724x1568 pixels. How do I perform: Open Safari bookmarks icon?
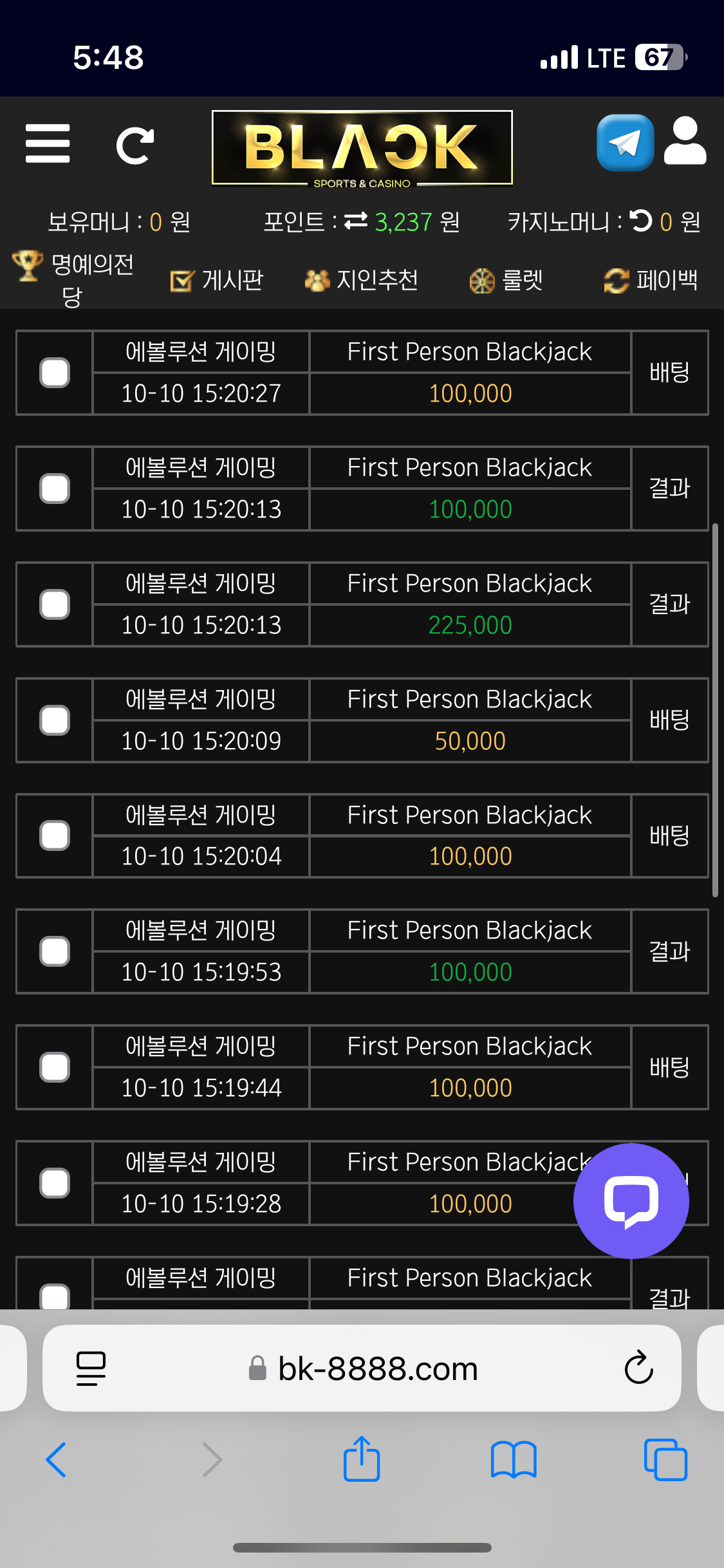click(513, 1459)
